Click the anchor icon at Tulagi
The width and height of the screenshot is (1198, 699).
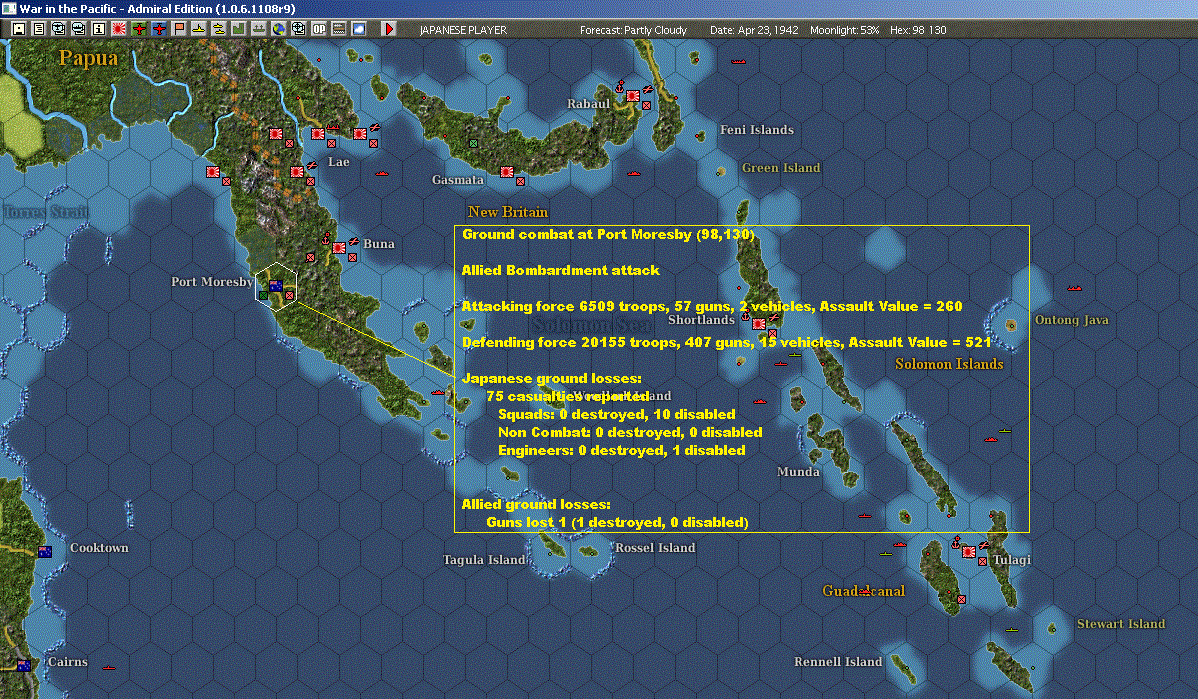(956, 542)
